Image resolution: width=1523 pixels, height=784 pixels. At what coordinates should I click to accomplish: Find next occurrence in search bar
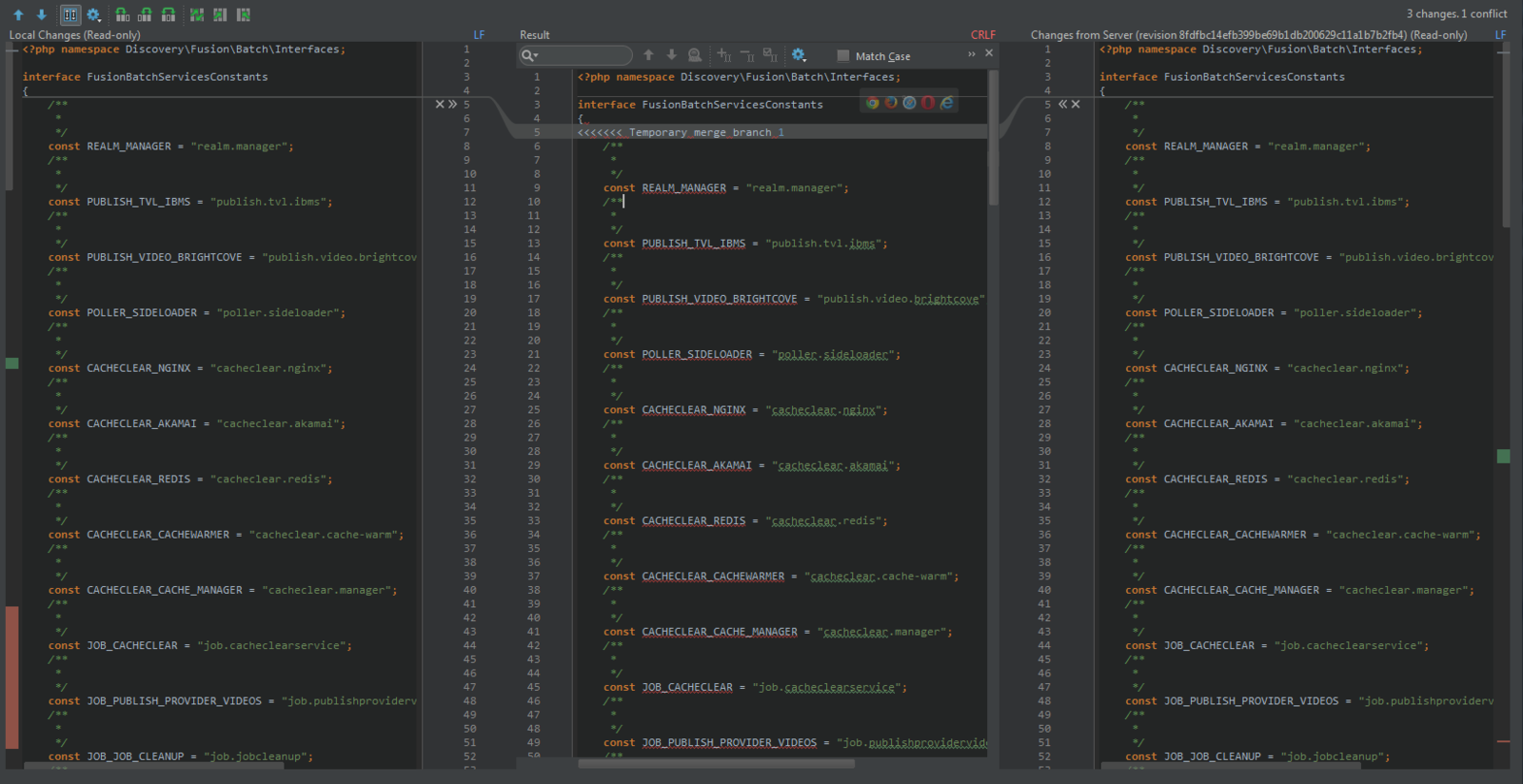(671, 55)
